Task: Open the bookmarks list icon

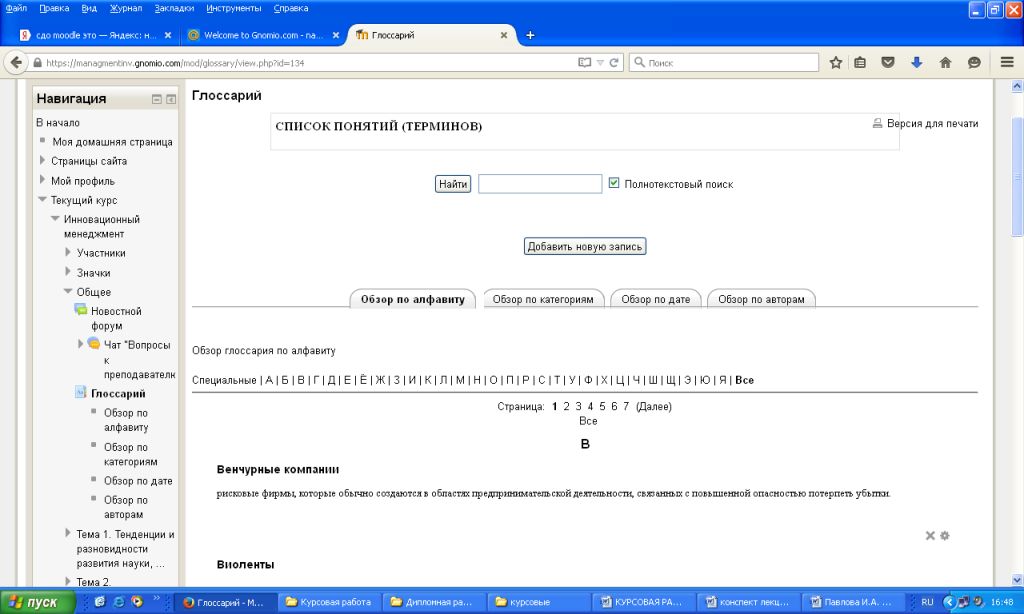Action: (x=860, y=63)
